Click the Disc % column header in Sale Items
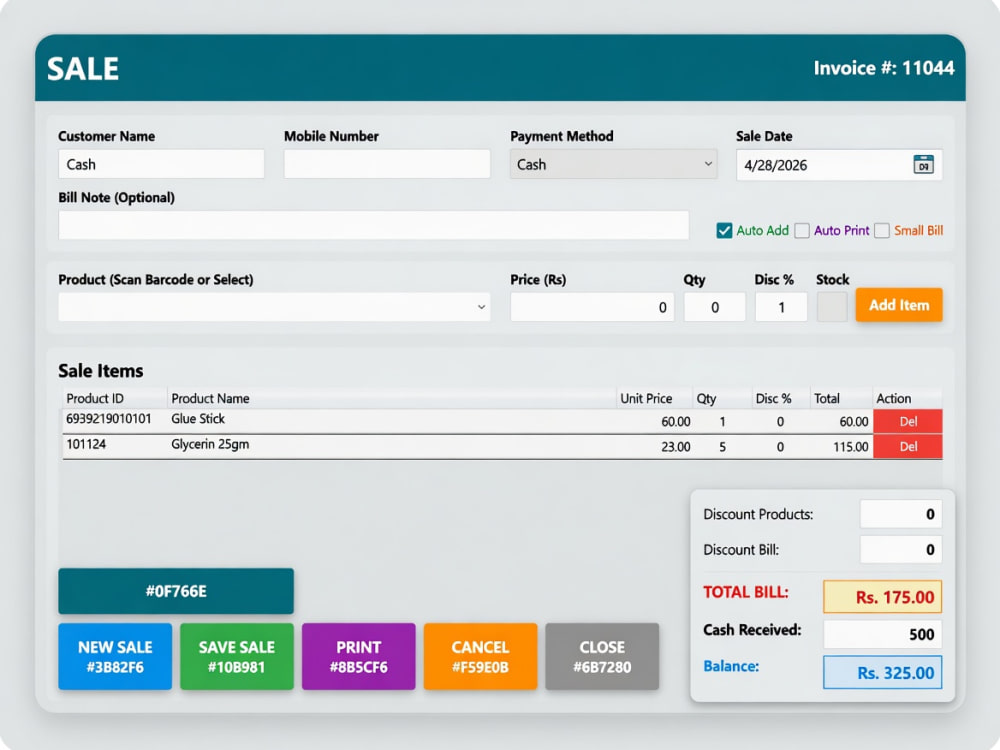 (x=781, y=399)
